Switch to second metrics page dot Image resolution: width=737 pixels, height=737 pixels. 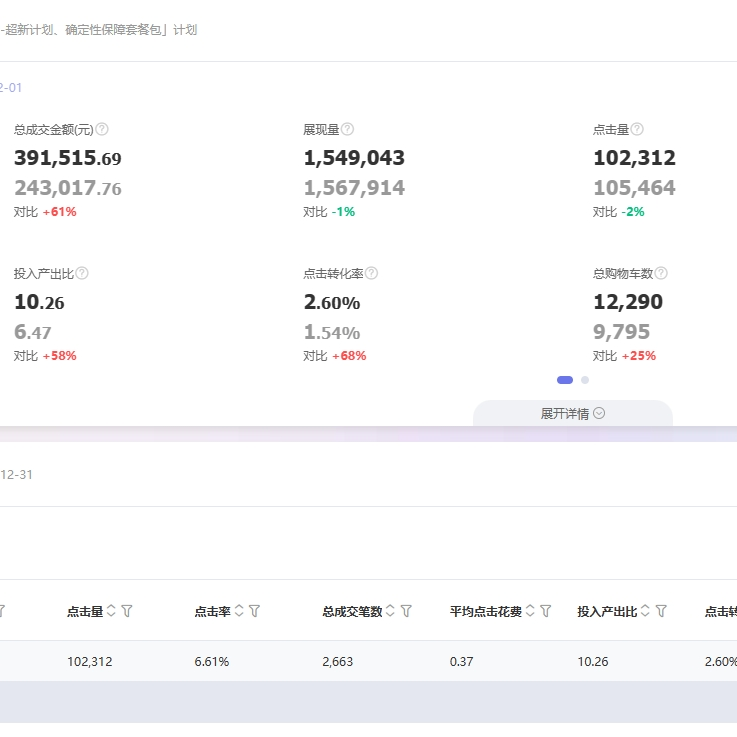click(585, 380)
